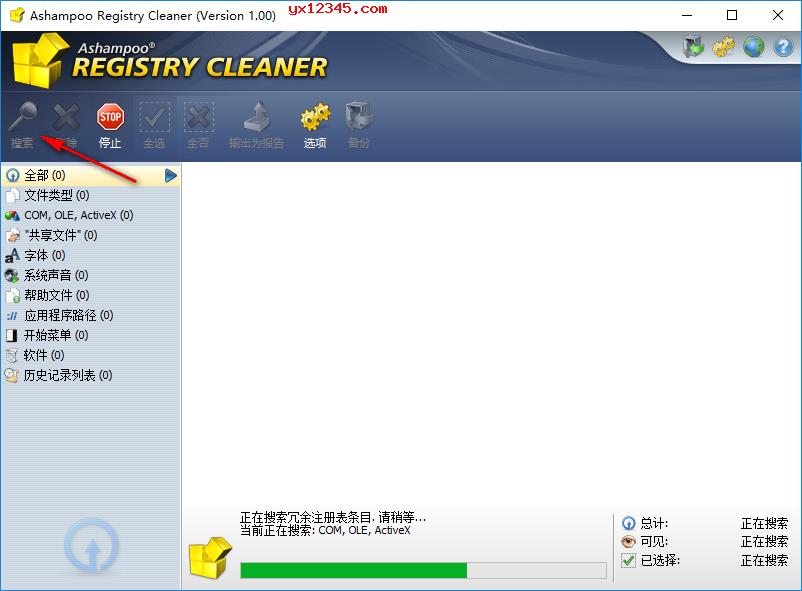This screenshot has width=802, height=591.
Task: Click the 正在搜索 value beside 总计
Action: [764, 523]
